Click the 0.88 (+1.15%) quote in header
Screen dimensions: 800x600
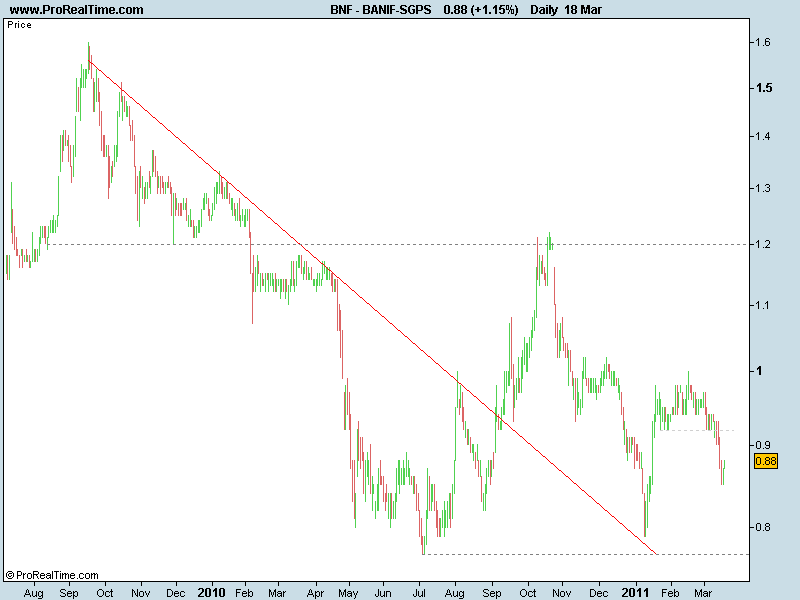481,10
